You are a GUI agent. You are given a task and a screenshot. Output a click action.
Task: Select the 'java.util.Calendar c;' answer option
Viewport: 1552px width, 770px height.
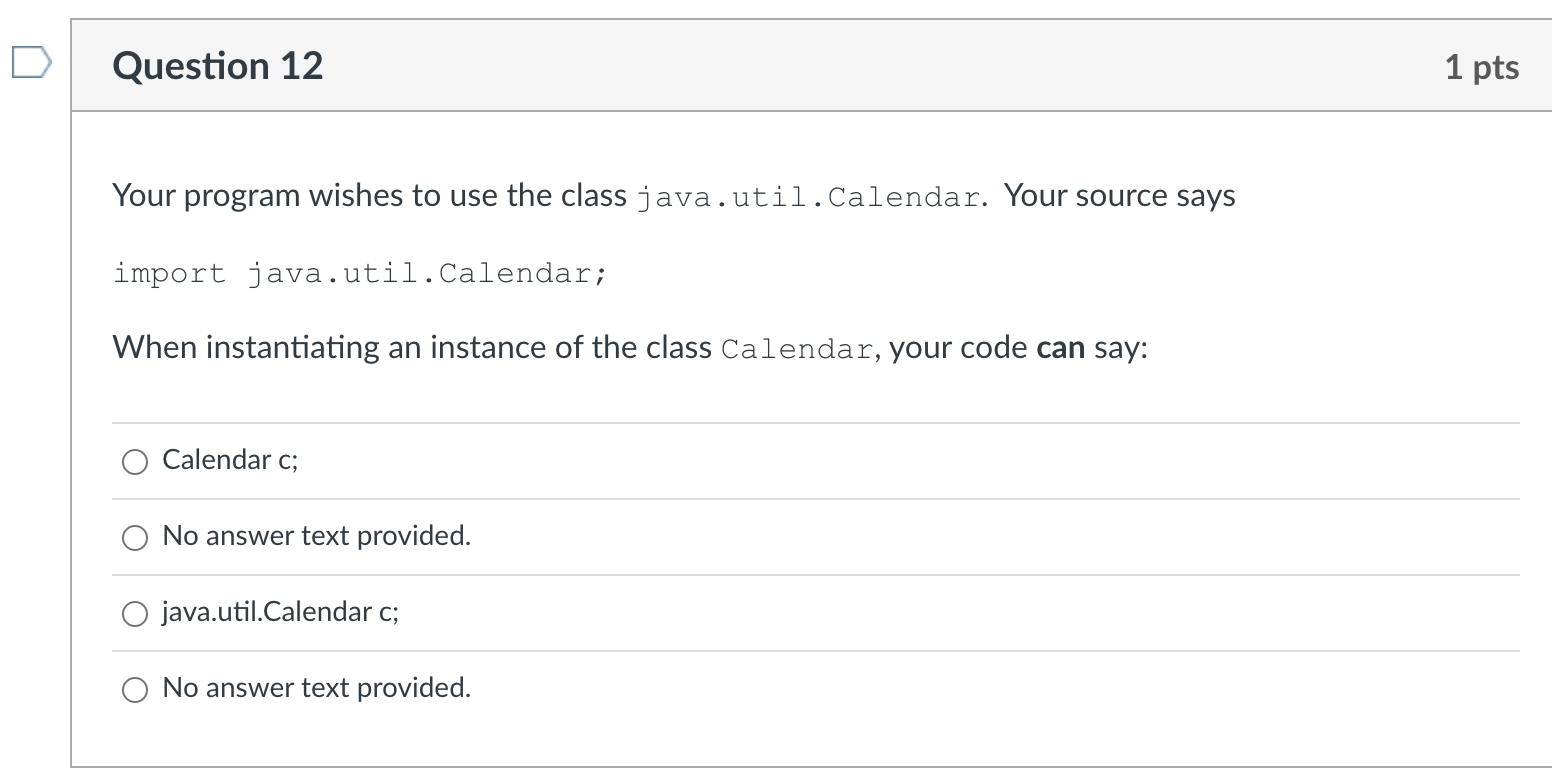pos(134,613)
